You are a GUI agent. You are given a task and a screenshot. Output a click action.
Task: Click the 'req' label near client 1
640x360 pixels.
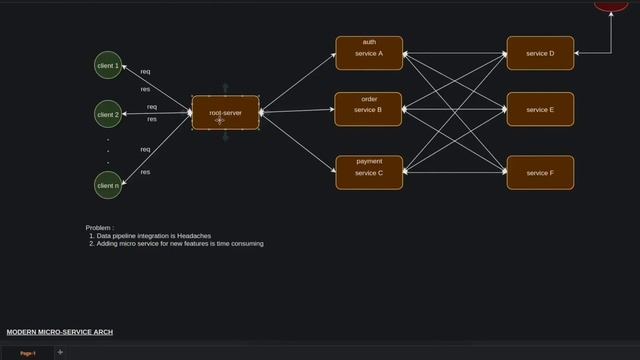click(145, 71)
